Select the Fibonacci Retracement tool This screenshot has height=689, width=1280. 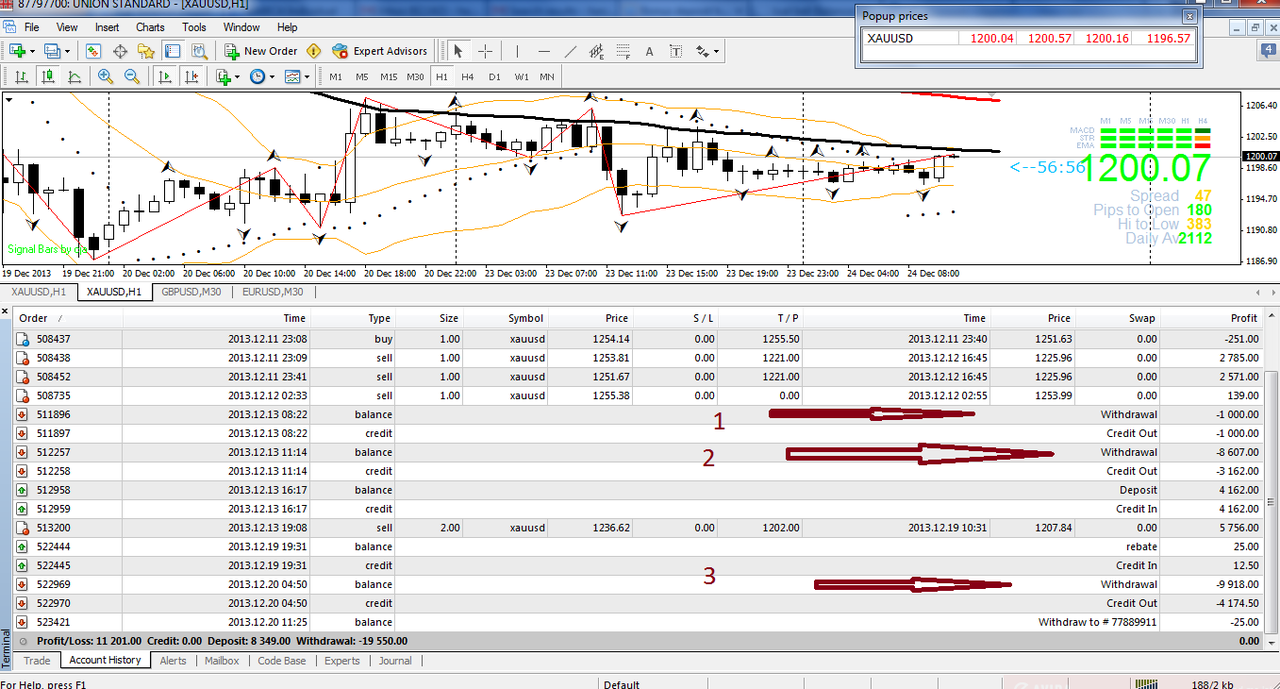coord(623,51)
